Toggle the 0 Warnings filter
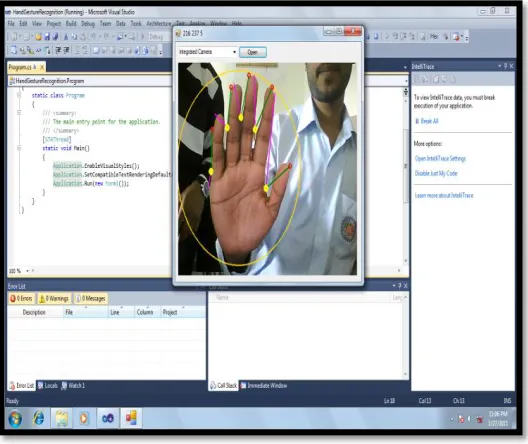The image size is (528, 444). (x=54, y=299)
